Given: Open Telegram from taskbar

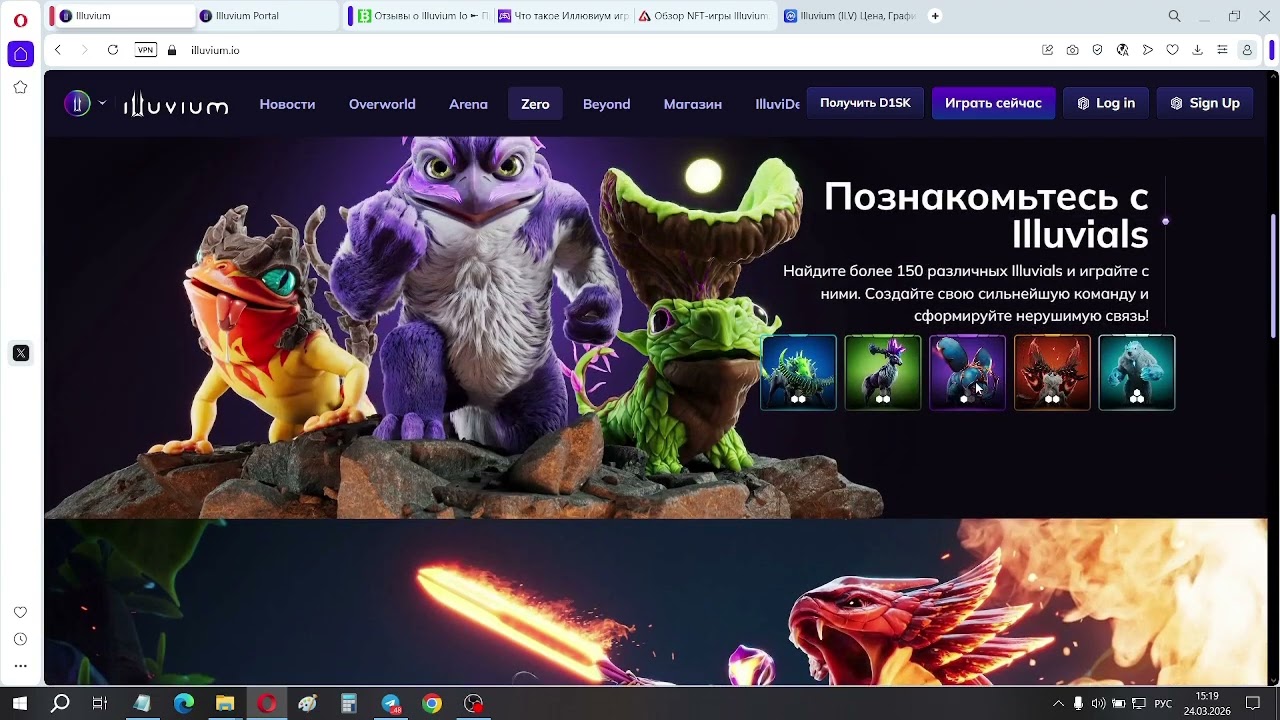Looking at the screenshot, I should pos(390,703).
